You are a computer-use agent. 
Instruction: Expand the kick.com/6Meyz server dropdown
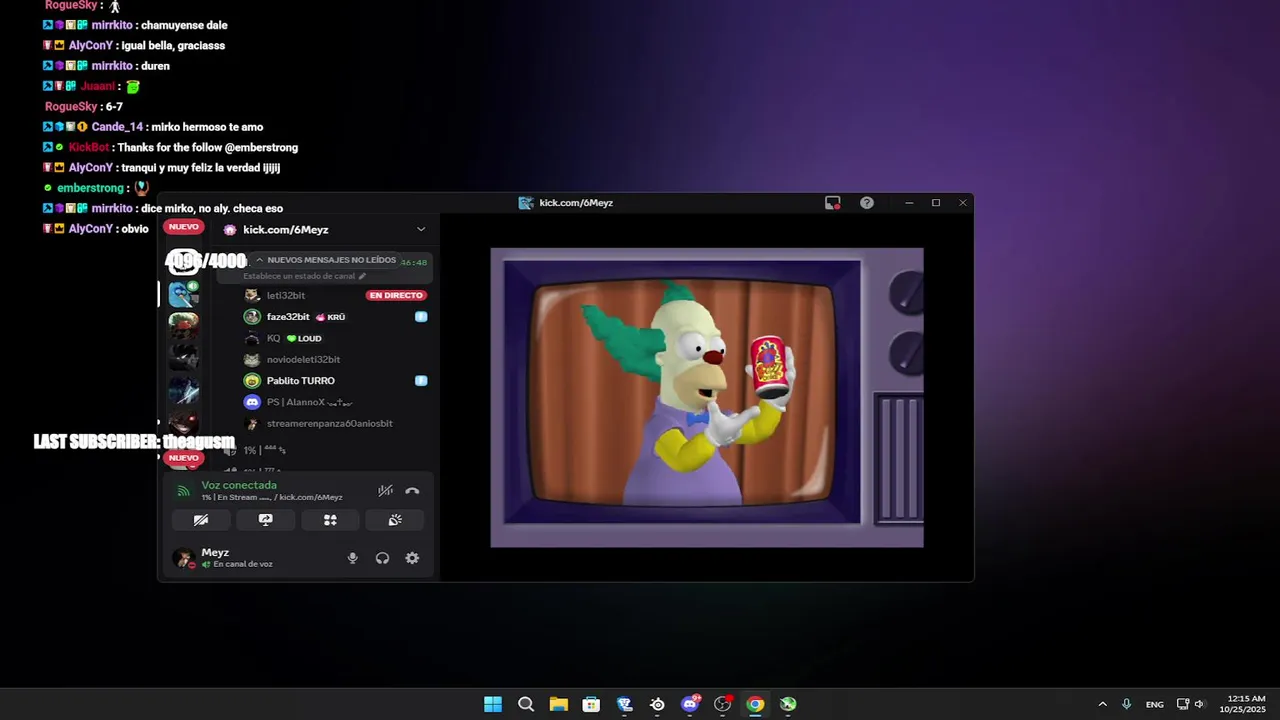(x=421, y=230)
